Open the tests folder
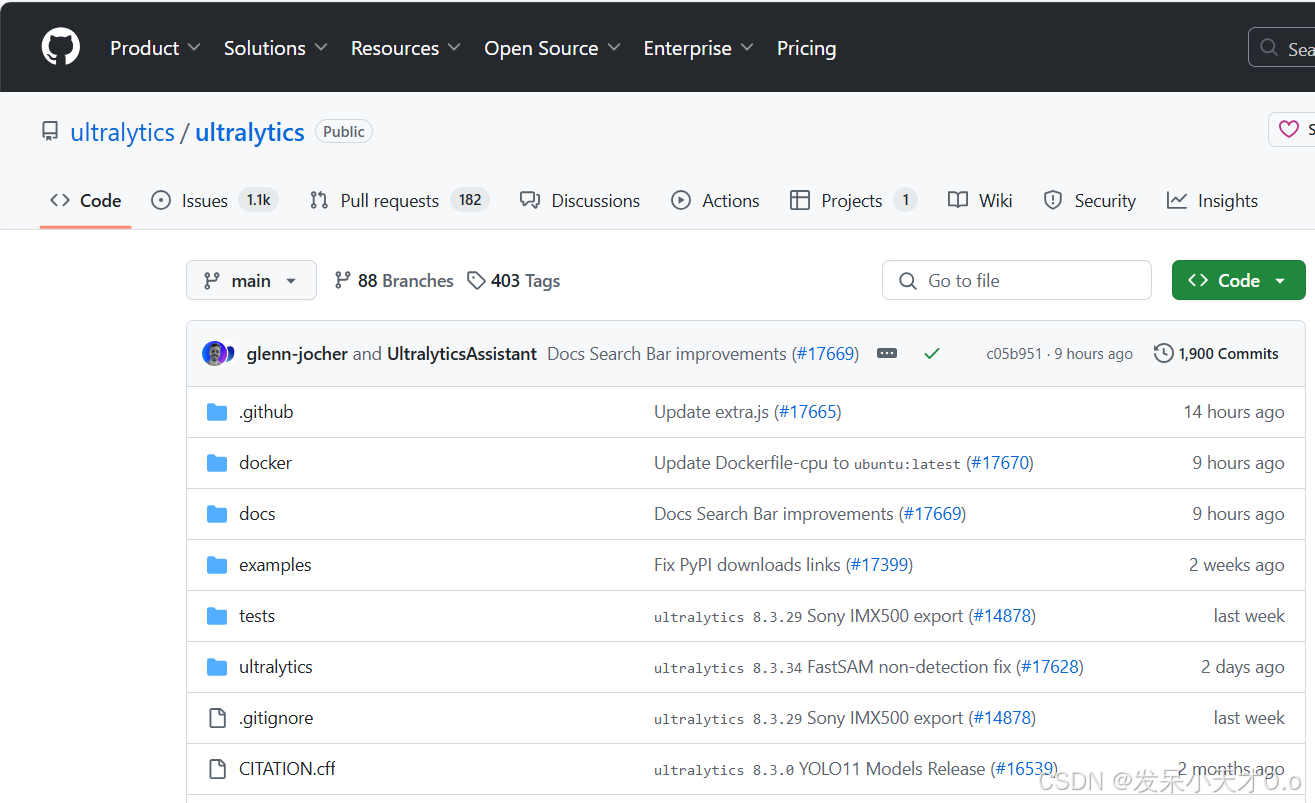 pyautogui.click(x=257, y=616)
